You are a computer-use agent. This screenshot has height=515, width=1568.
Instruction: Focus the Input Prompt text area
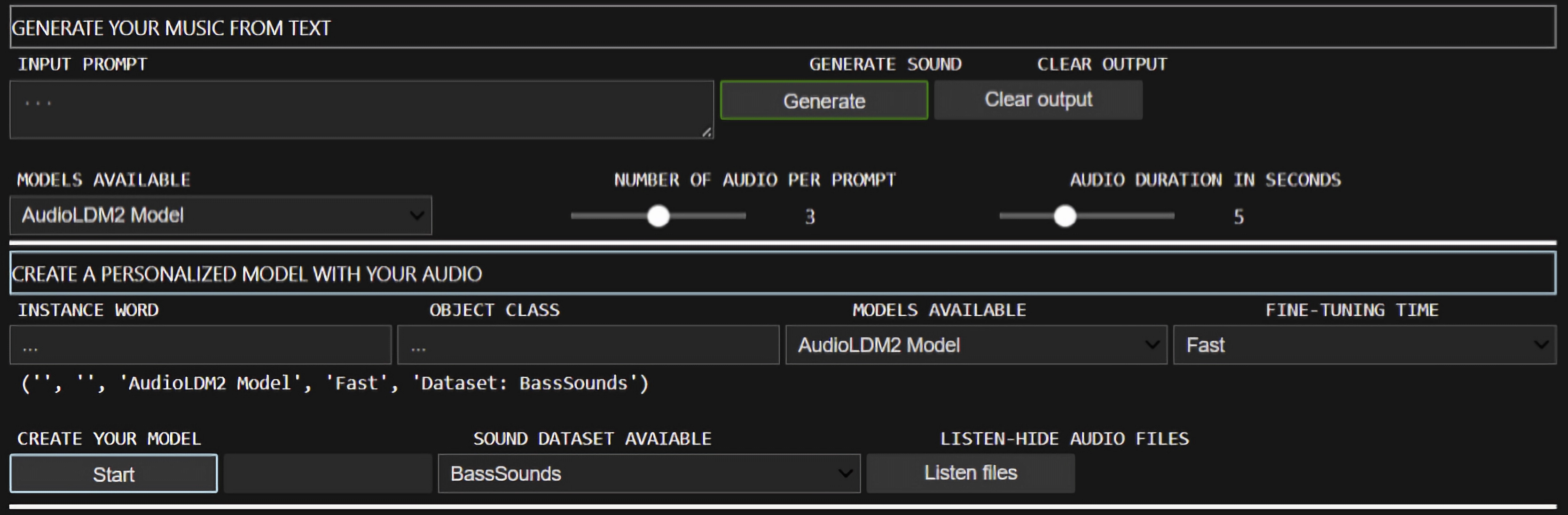[361, 109]
